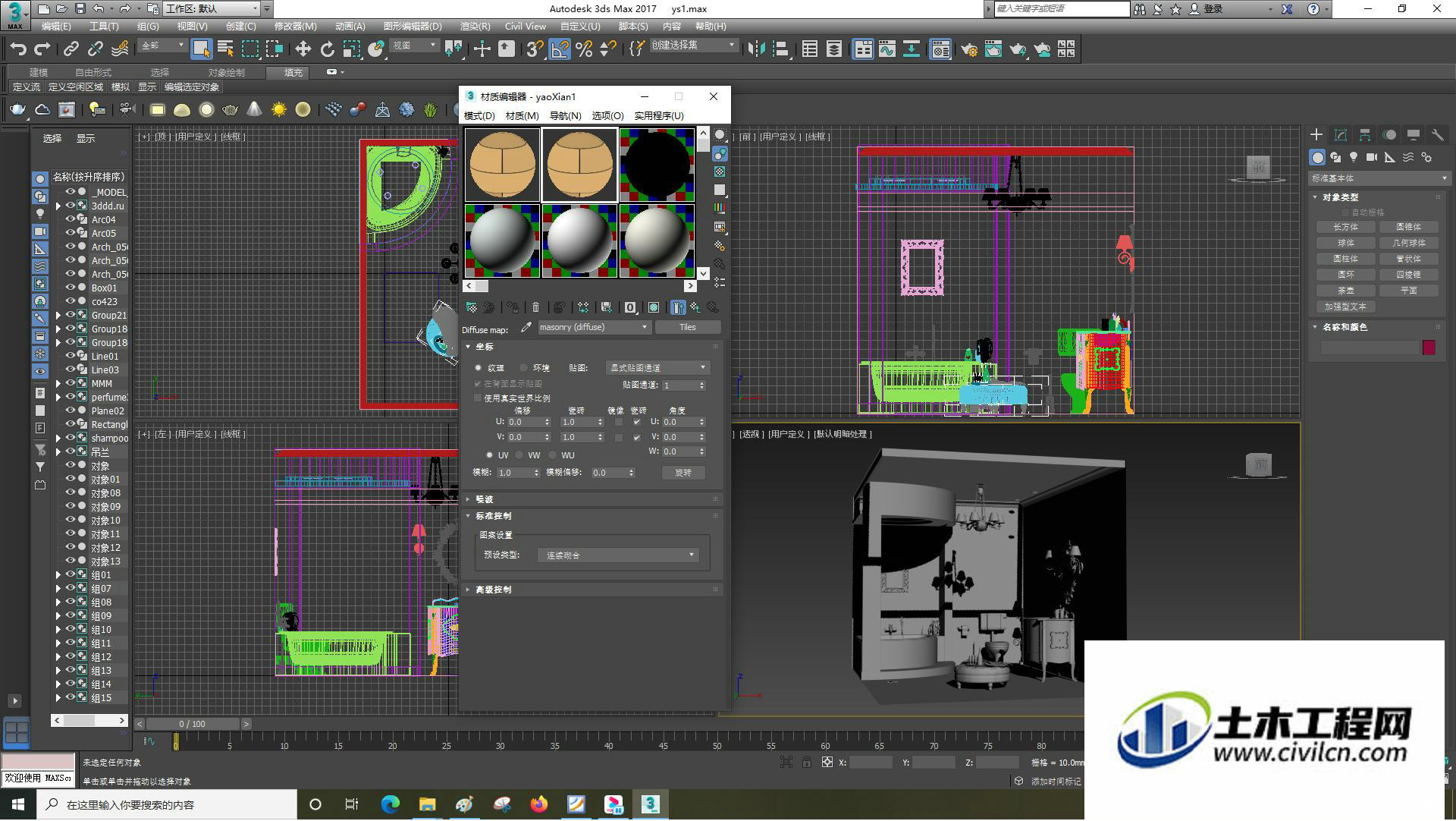Choose the Select and Move tool
The height and width of the screenshot is (821, 1456).
303,49
